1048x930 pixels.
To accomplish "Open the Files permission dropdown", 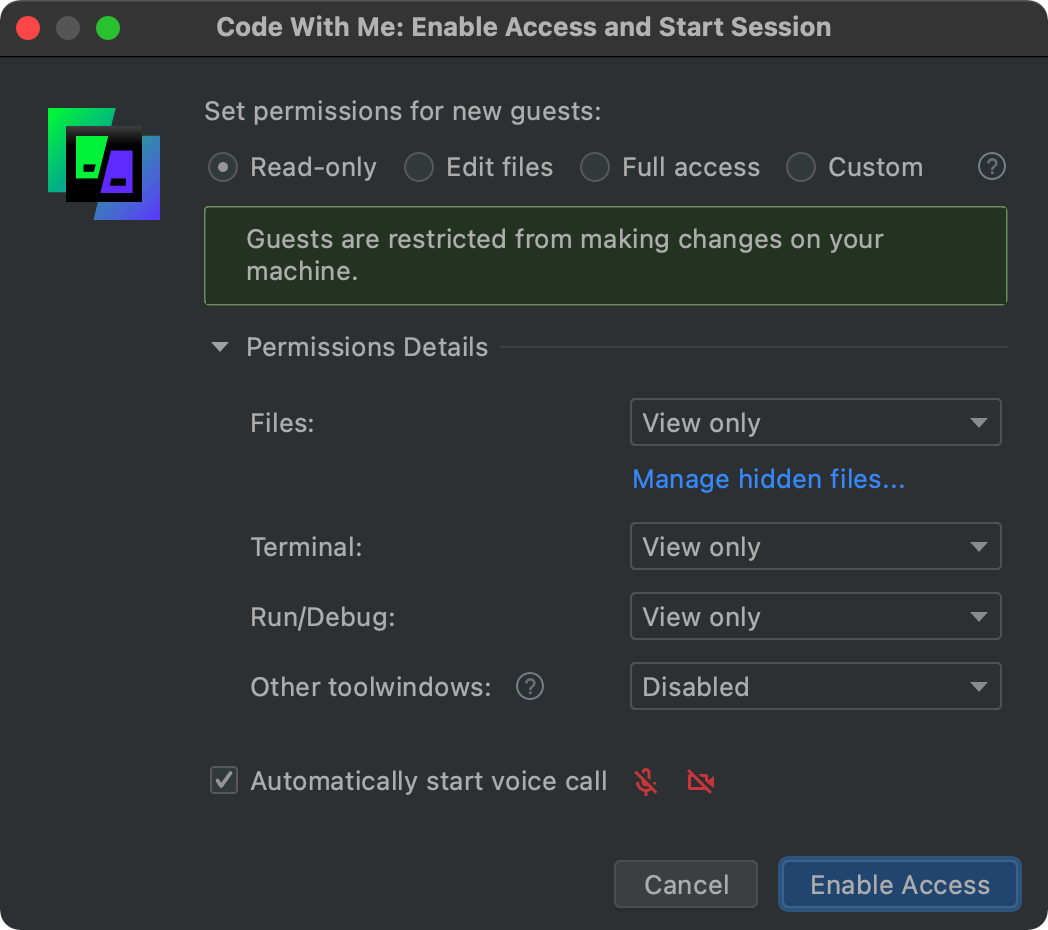I will point(815,423).
